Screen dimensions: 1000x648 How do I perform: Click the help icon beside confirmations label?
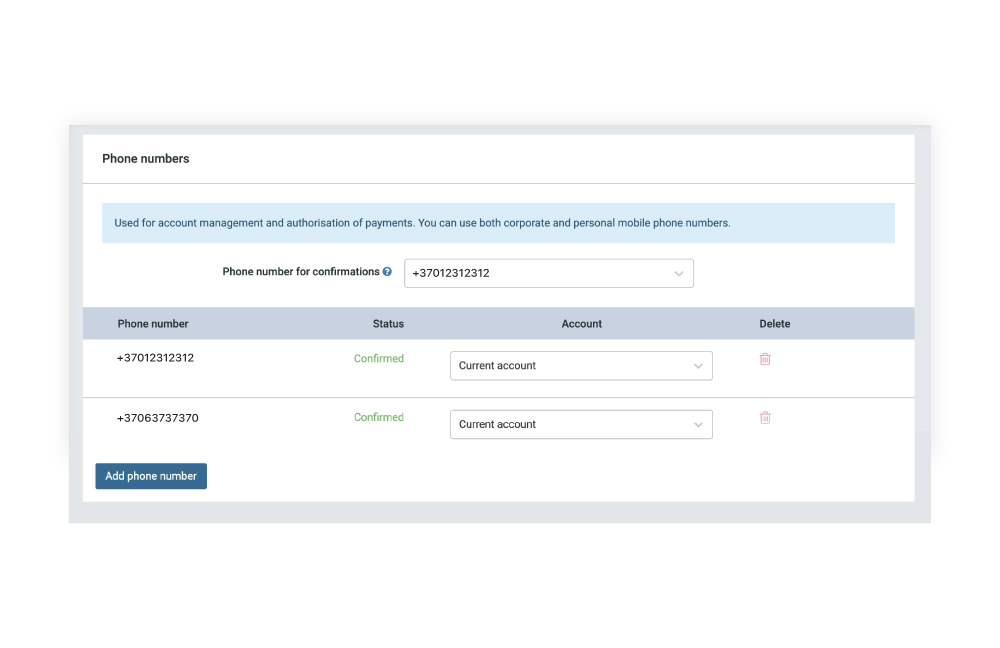[387, 272]
